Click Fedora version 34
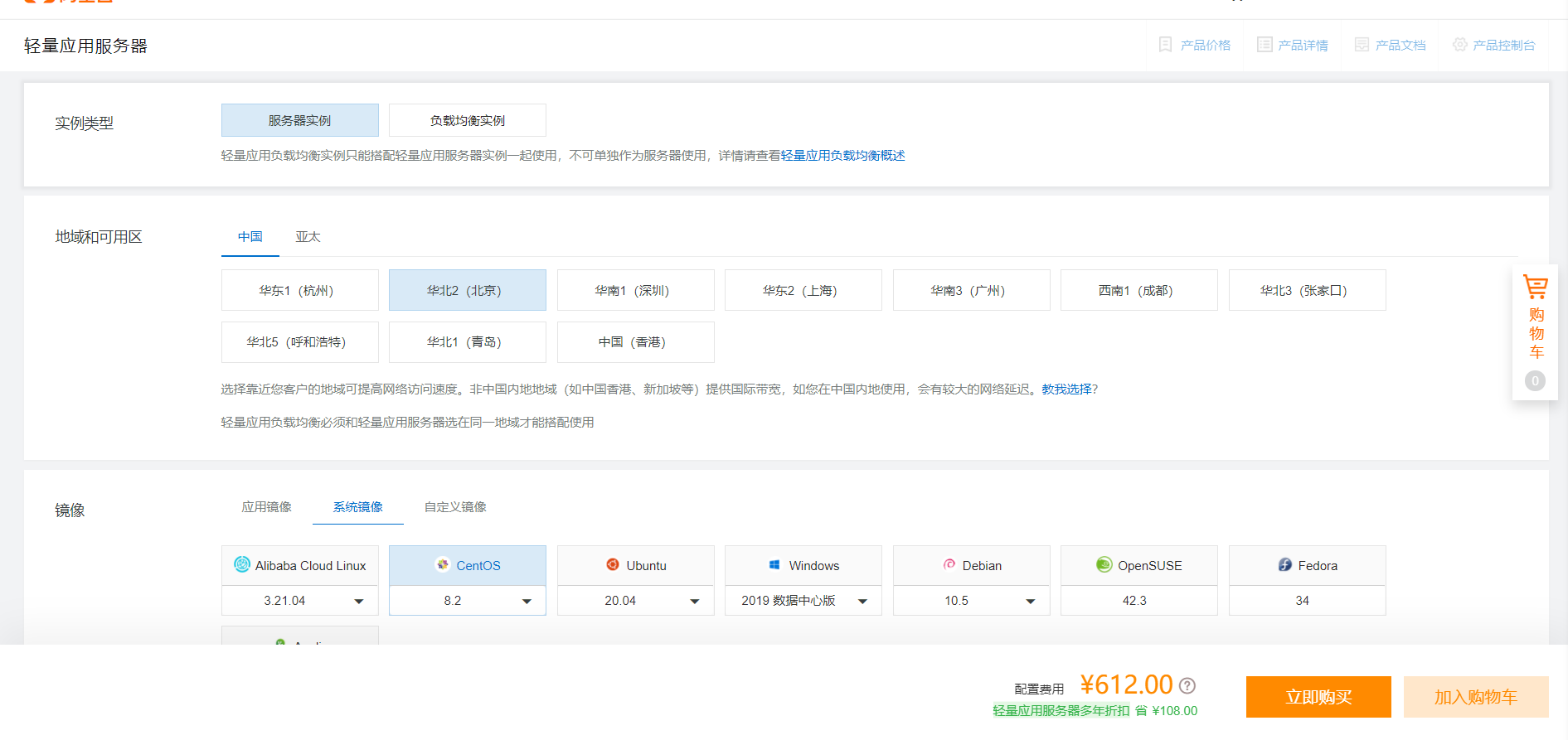This screenshot has height=740, width=1568. tap(1308, 601)
